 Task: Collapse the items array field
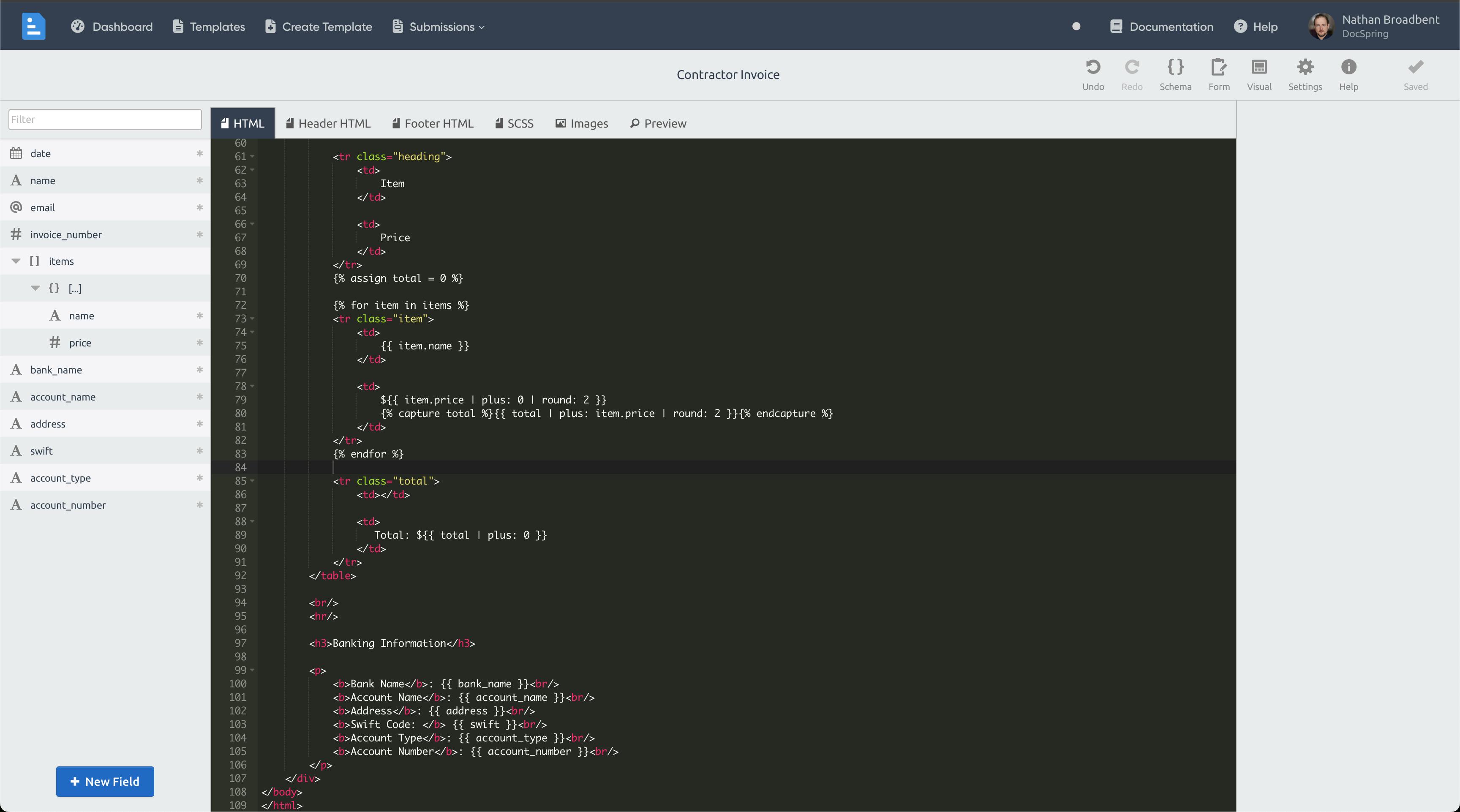16,261
